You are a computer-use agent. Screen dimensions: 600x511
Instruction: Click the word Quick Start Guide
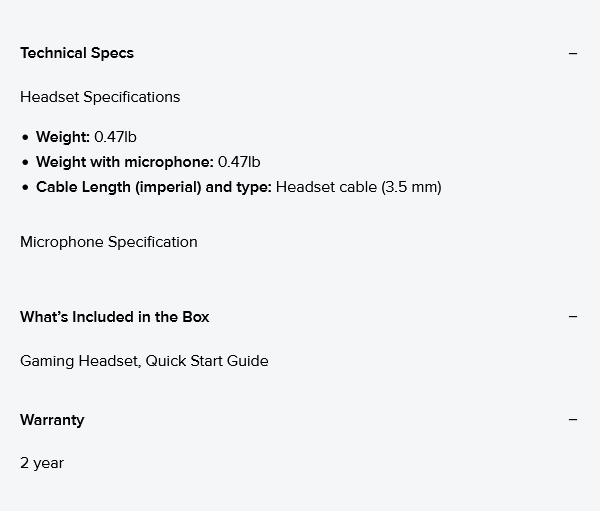pyautogui.click(x=207, y=361)
